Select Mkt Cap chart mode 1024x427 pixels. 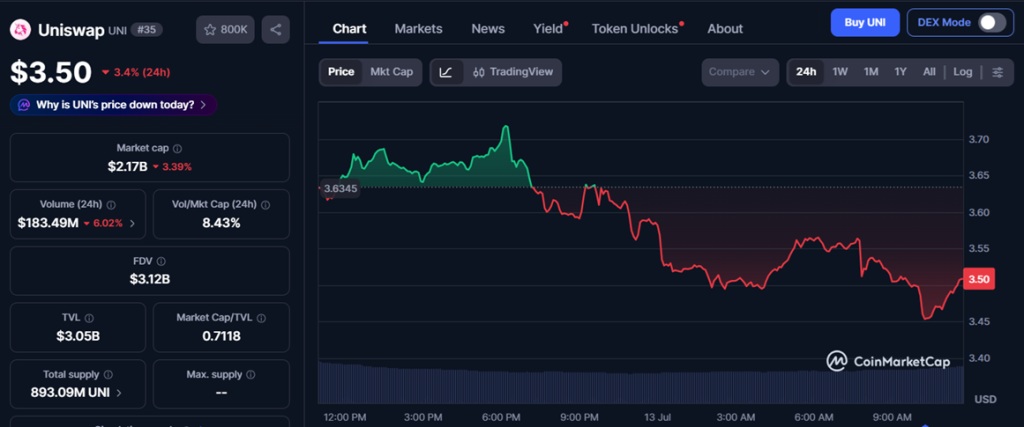click(392, 72)
